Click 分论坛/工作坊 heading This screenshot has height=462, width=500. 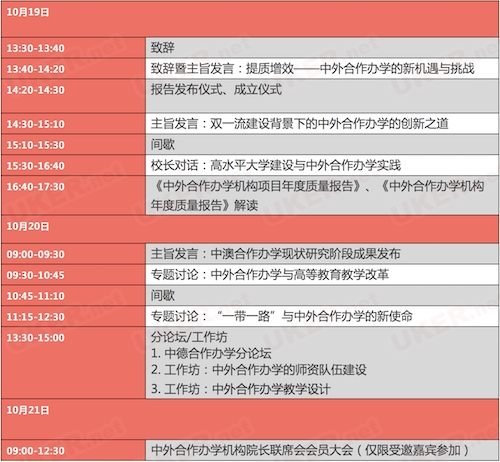pyautogui.click(x=189, y=337)
